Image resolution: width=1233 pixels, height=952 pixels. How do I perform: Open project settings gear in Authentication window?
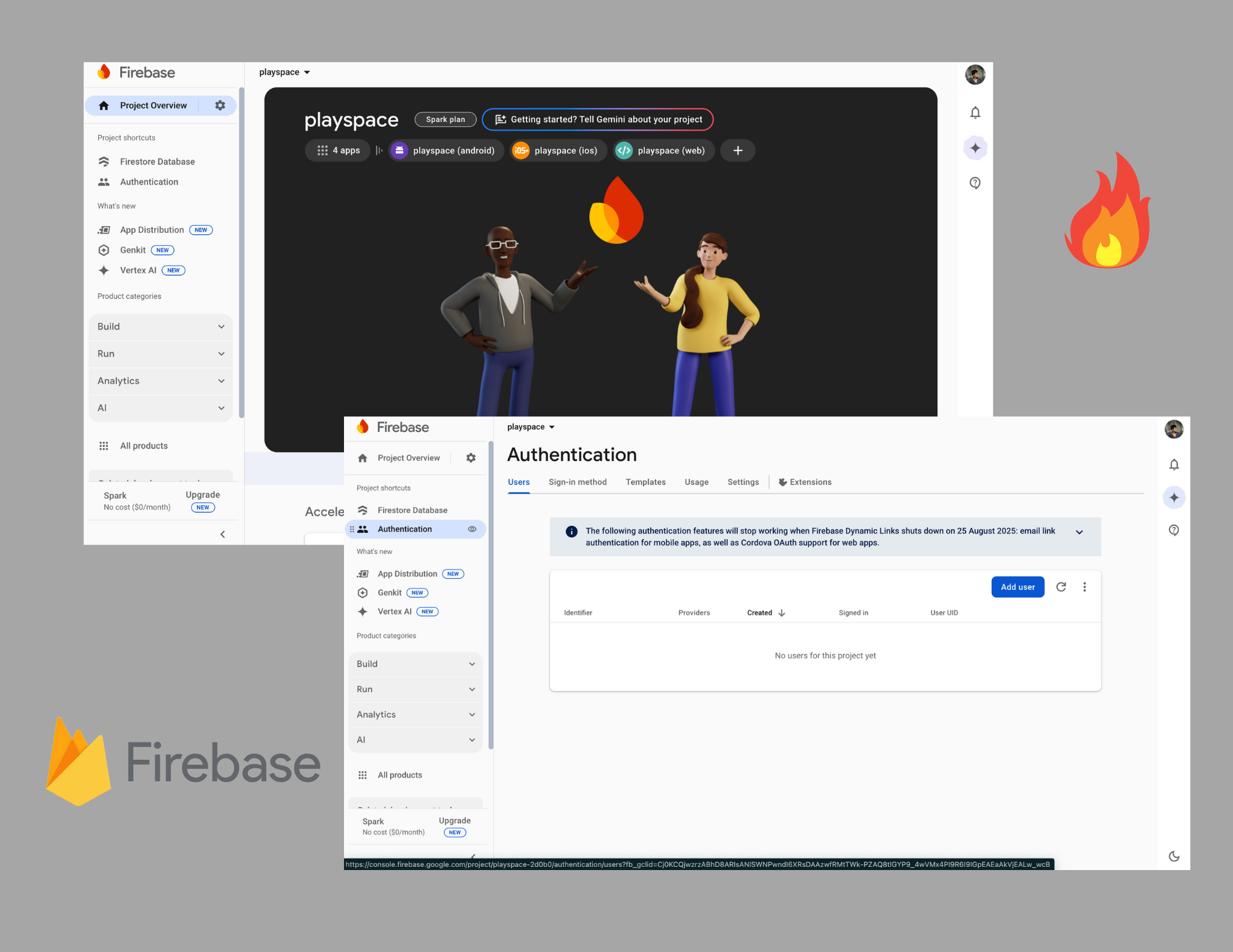tap(471, 458)
